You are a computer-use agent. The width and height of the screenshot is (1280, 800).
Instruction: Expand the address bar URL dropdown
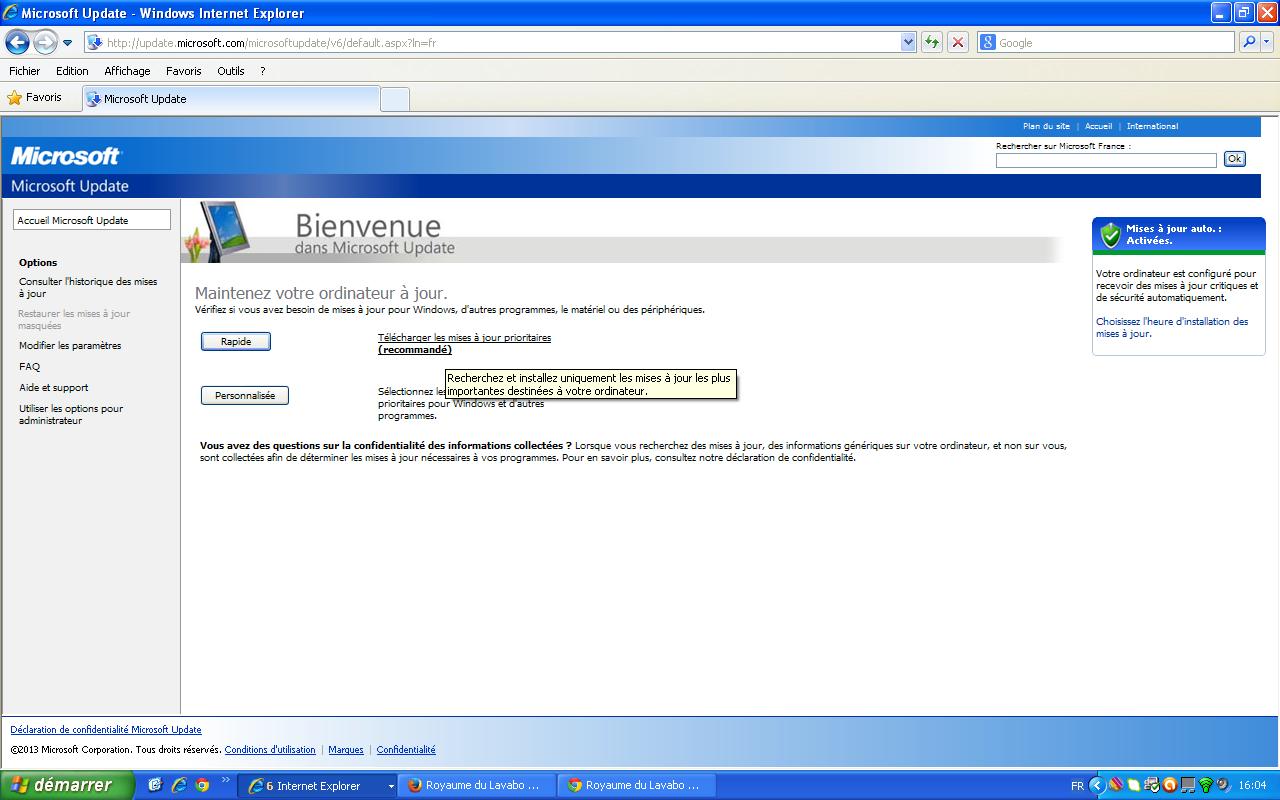pyautogui.click(x=908, y=42)
